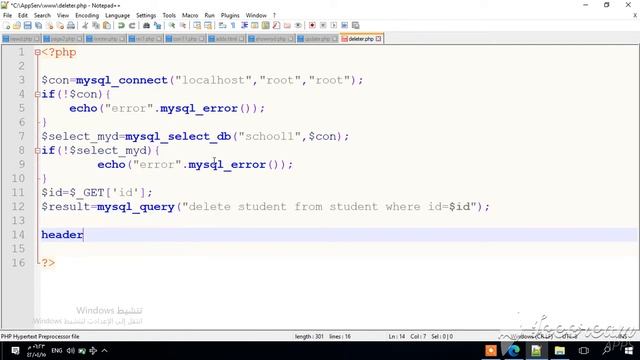The image size is (640, 360).
Task: Open the Encoding menu
Action: (87, 16)
